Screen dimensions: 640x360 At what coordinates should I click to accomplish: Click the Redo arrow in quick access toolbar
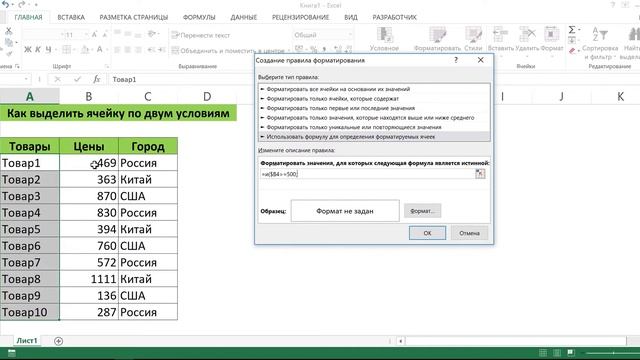click(22, 4)
